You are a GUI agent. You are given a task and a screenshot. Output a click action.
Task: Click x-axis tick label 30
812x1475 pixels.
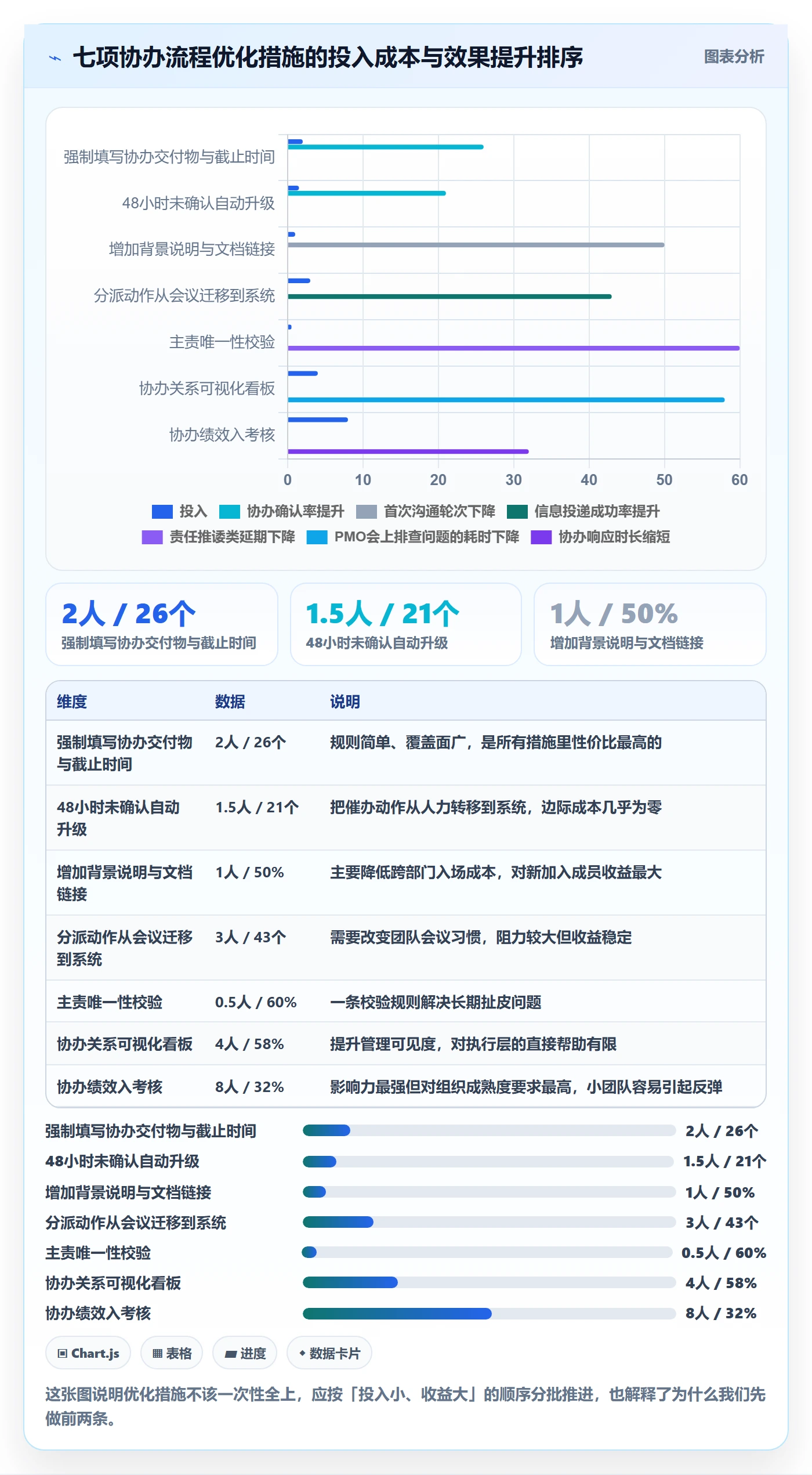(513, 480)
